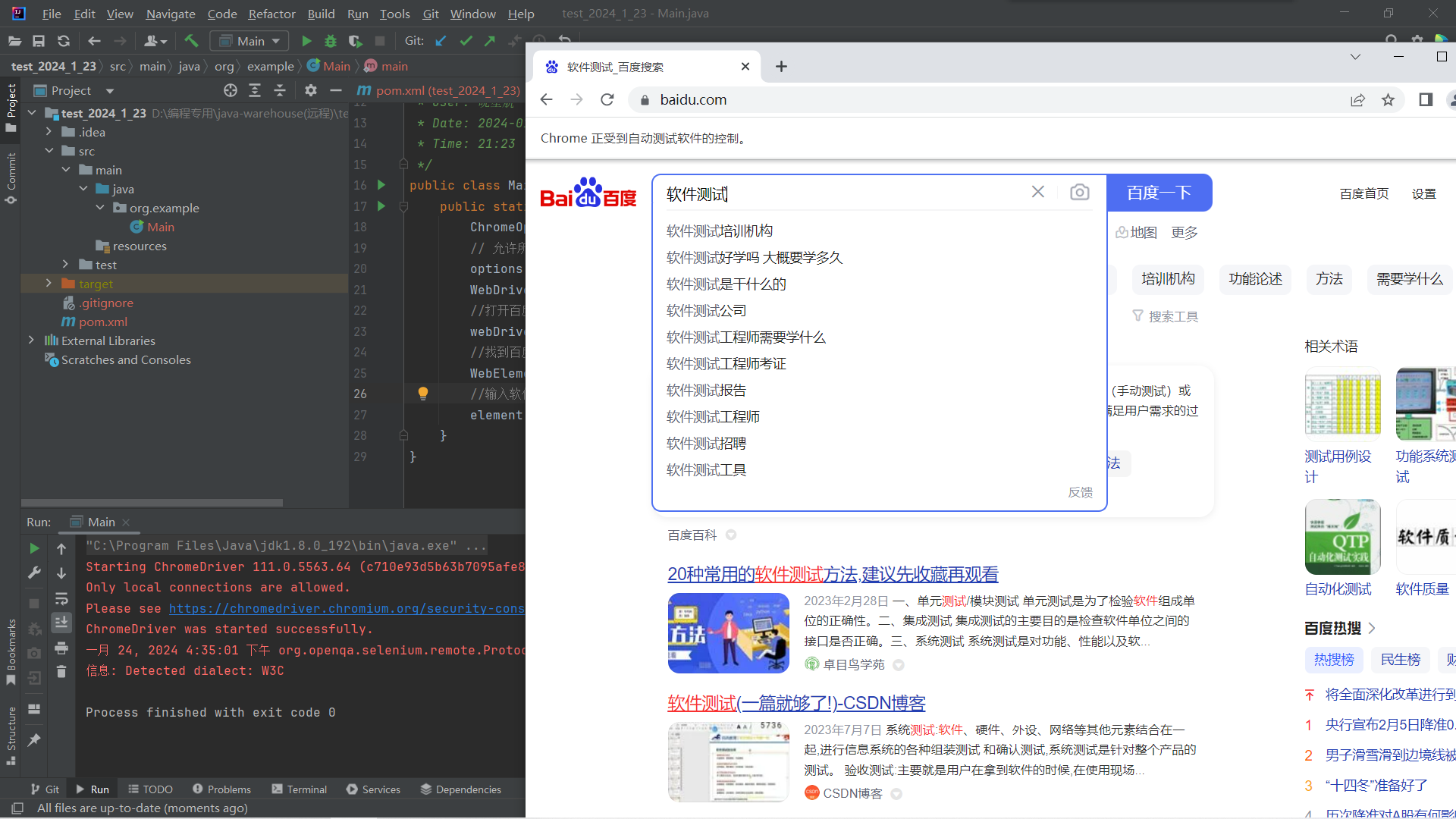Clear console with the trash icon

click(x=61, y=672)
